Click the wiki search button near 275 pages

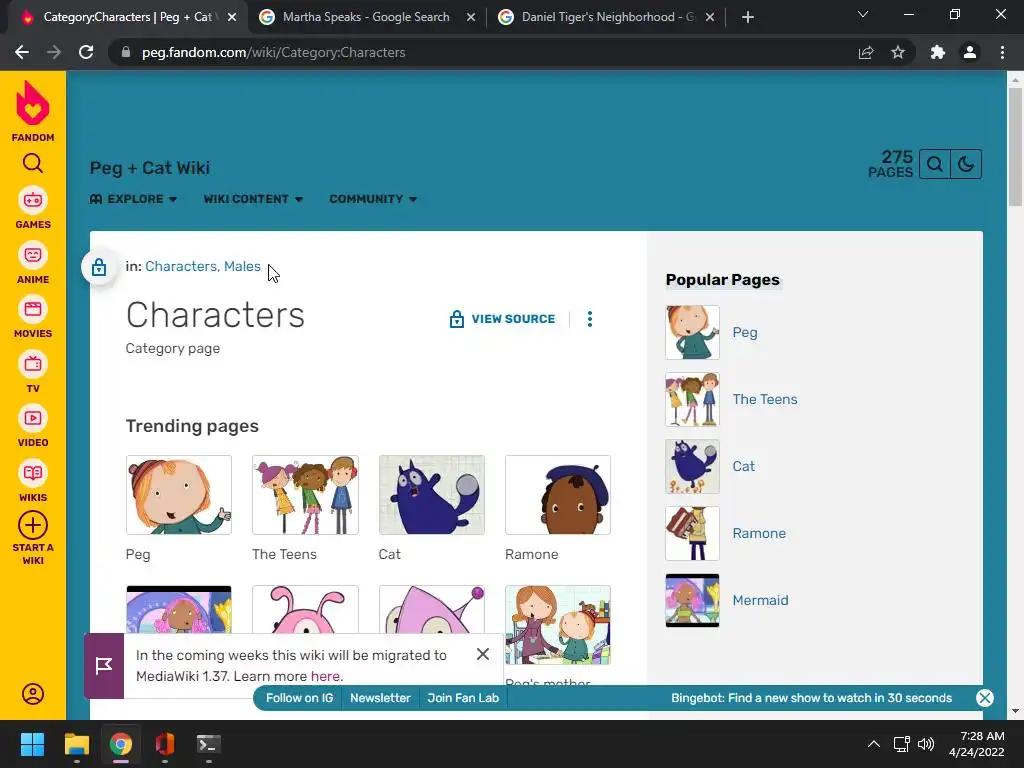pyautogui.click(x=935, y=164)
